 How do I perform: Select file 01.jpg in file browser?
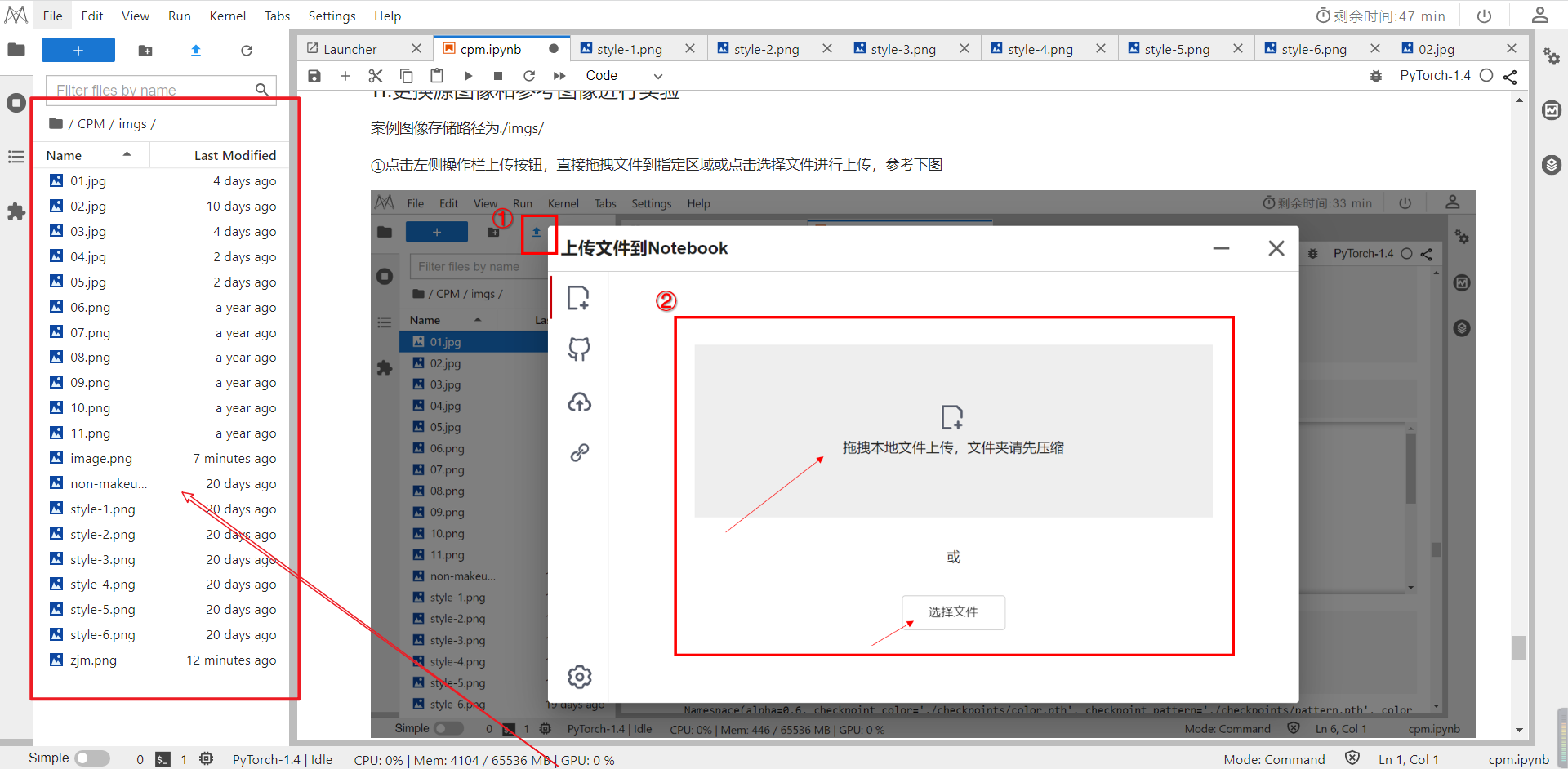click(163, 181)
